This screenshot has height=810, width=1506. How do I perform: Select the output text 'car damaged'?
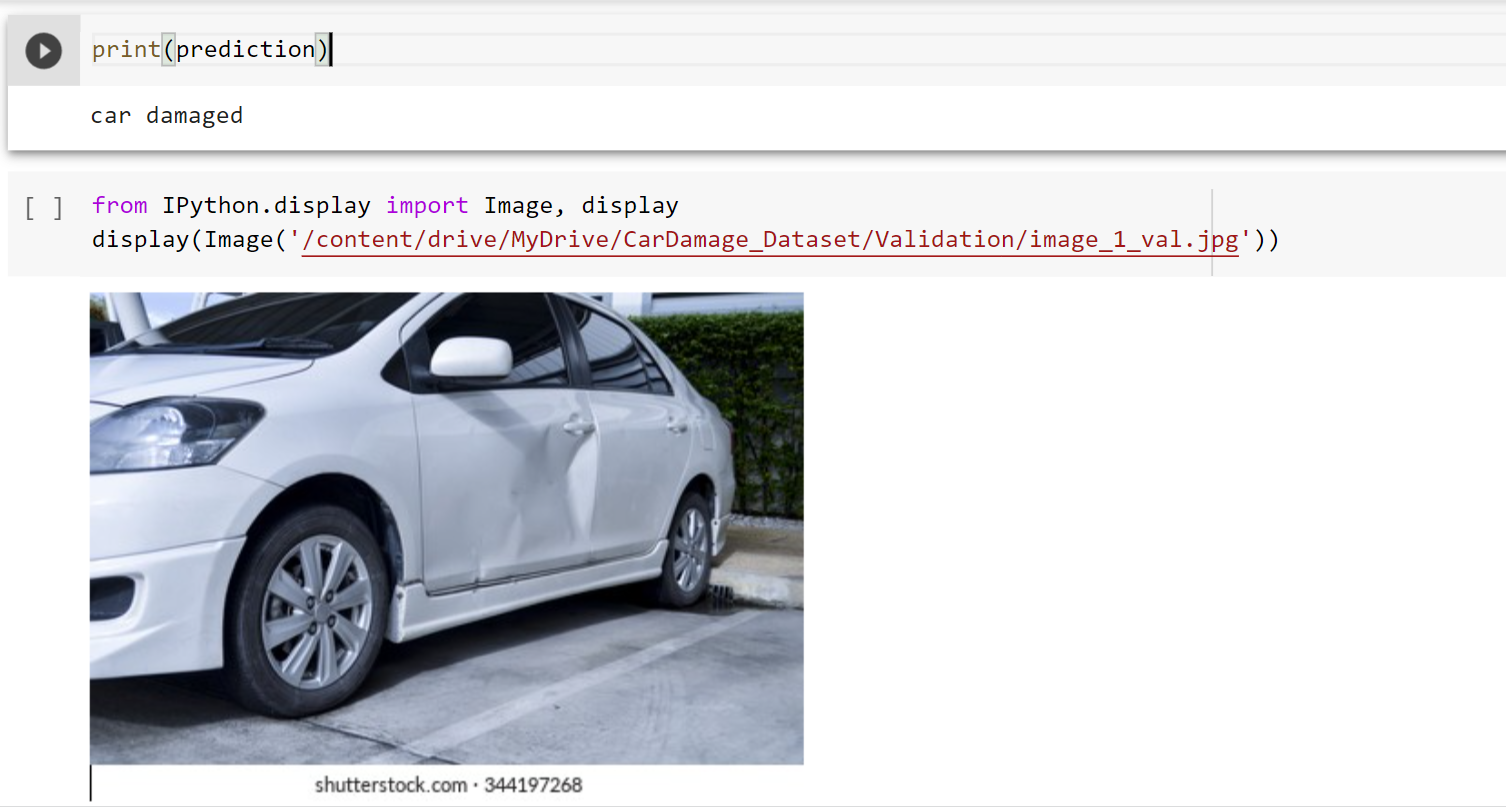pyautogui.click(x=166, y=115)
